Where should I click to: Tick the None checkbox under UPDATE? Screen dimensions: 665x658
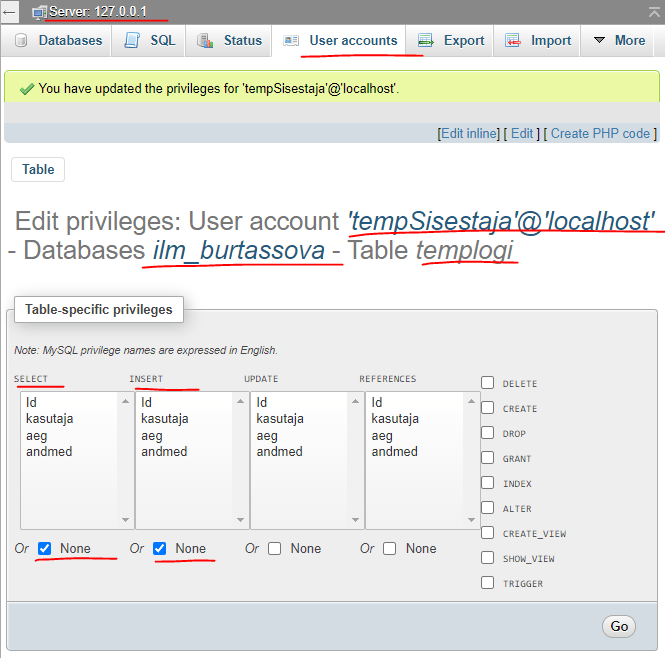click(x=275, y=548)
